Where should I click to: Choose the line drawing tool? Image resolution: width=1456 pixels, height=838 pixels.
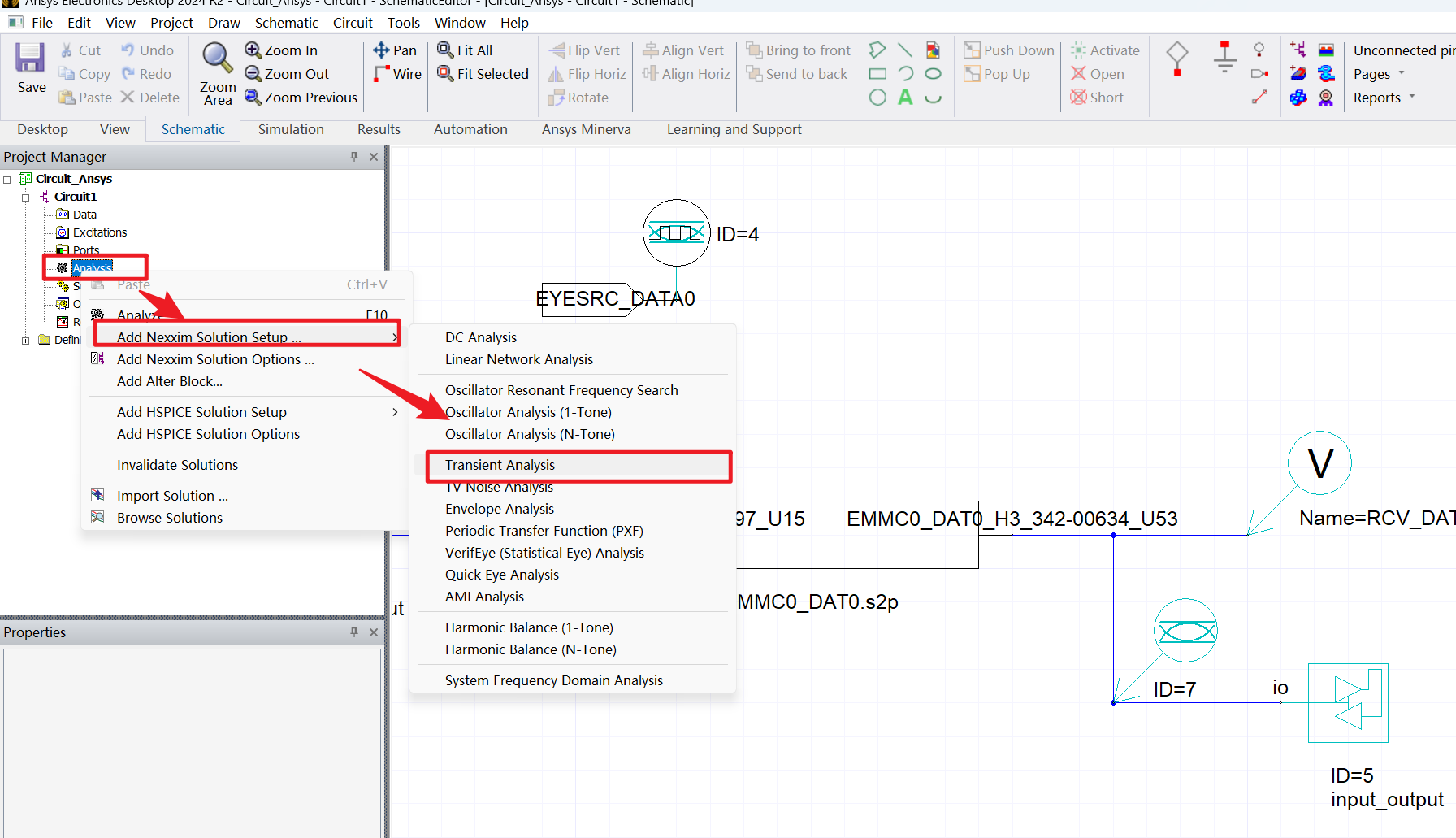coord(905,50)
